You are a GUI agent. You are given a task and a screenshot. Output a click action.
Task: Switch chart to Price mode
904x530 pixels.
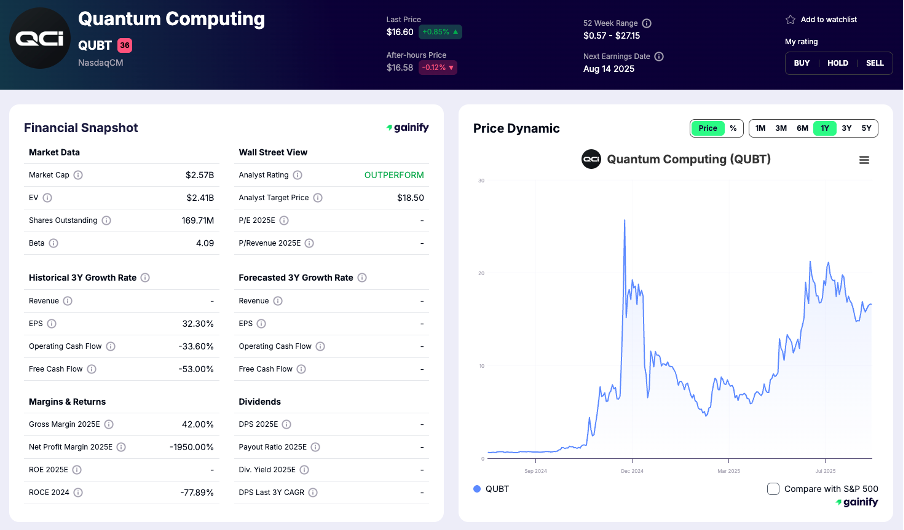click(708, 128)
